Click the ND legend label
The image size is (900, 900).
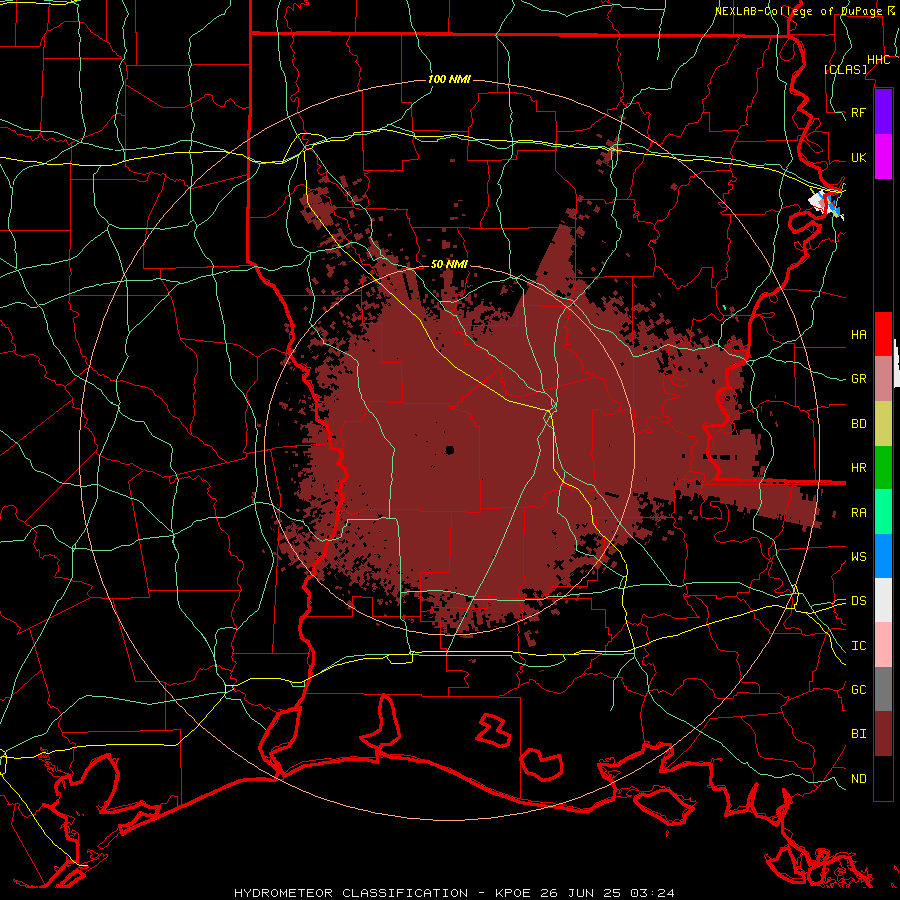tap(858, 779)
